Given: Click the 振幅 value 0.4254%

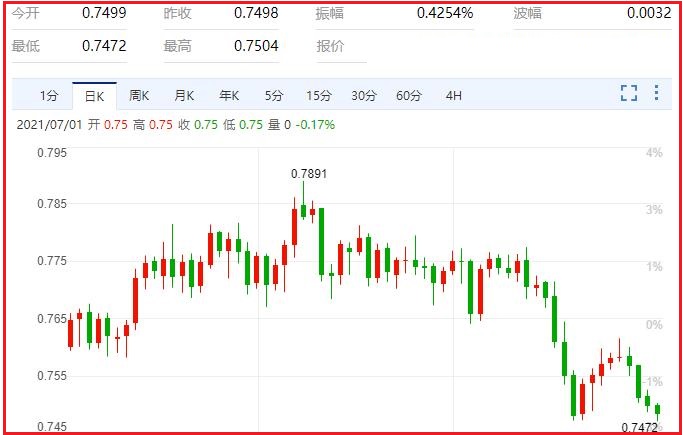Looking at the screenshot, I should [445, 13].
